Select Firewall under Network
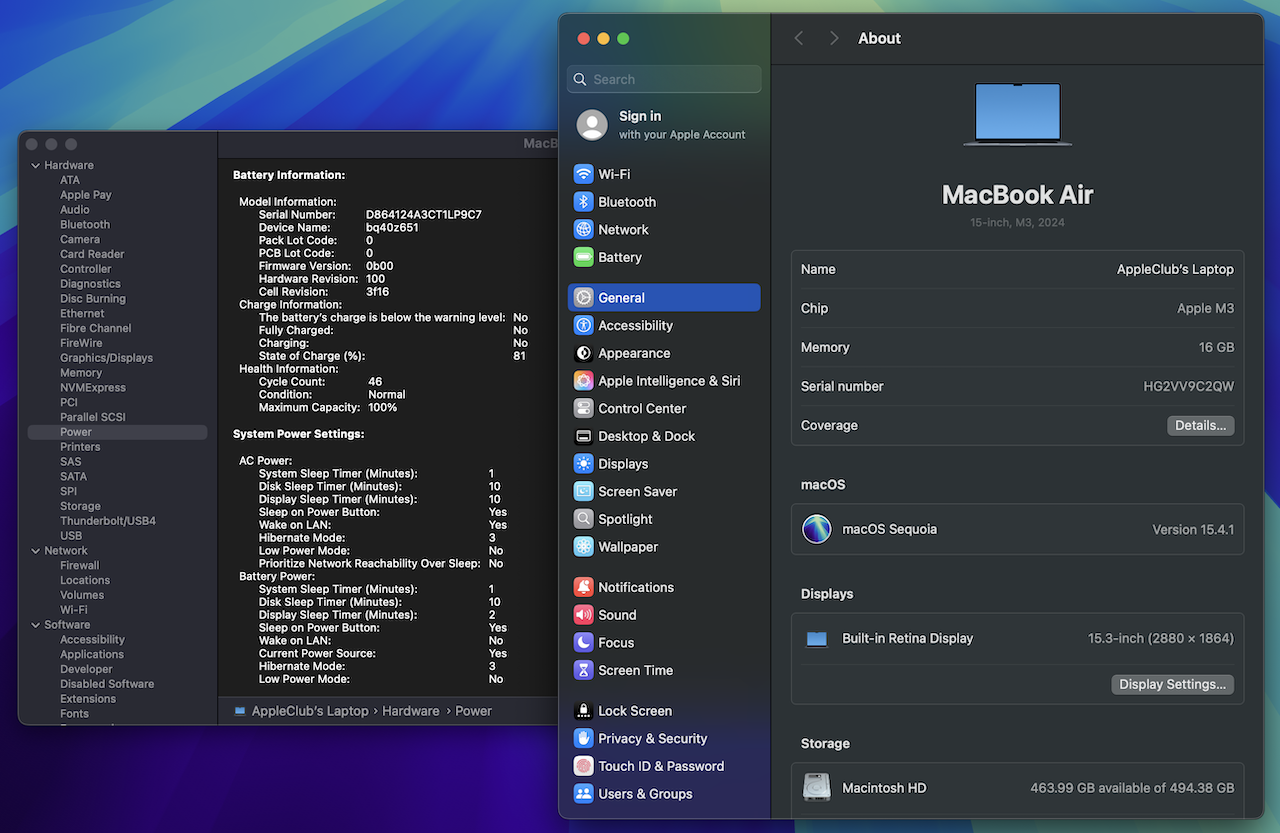1280x833 pixels. pos(80,565)
